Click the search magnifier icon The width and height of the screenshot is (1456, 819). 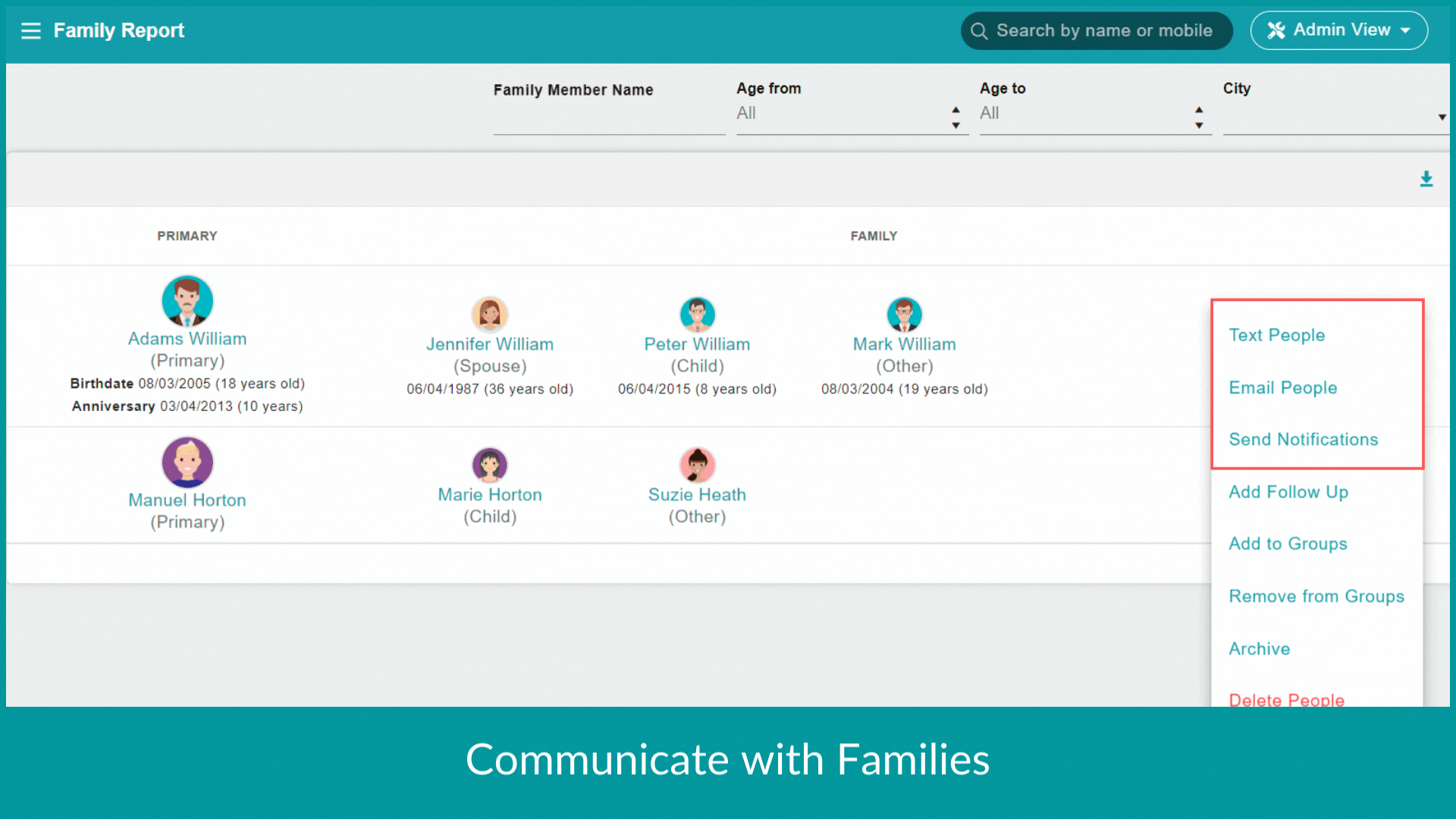point(979,31)
